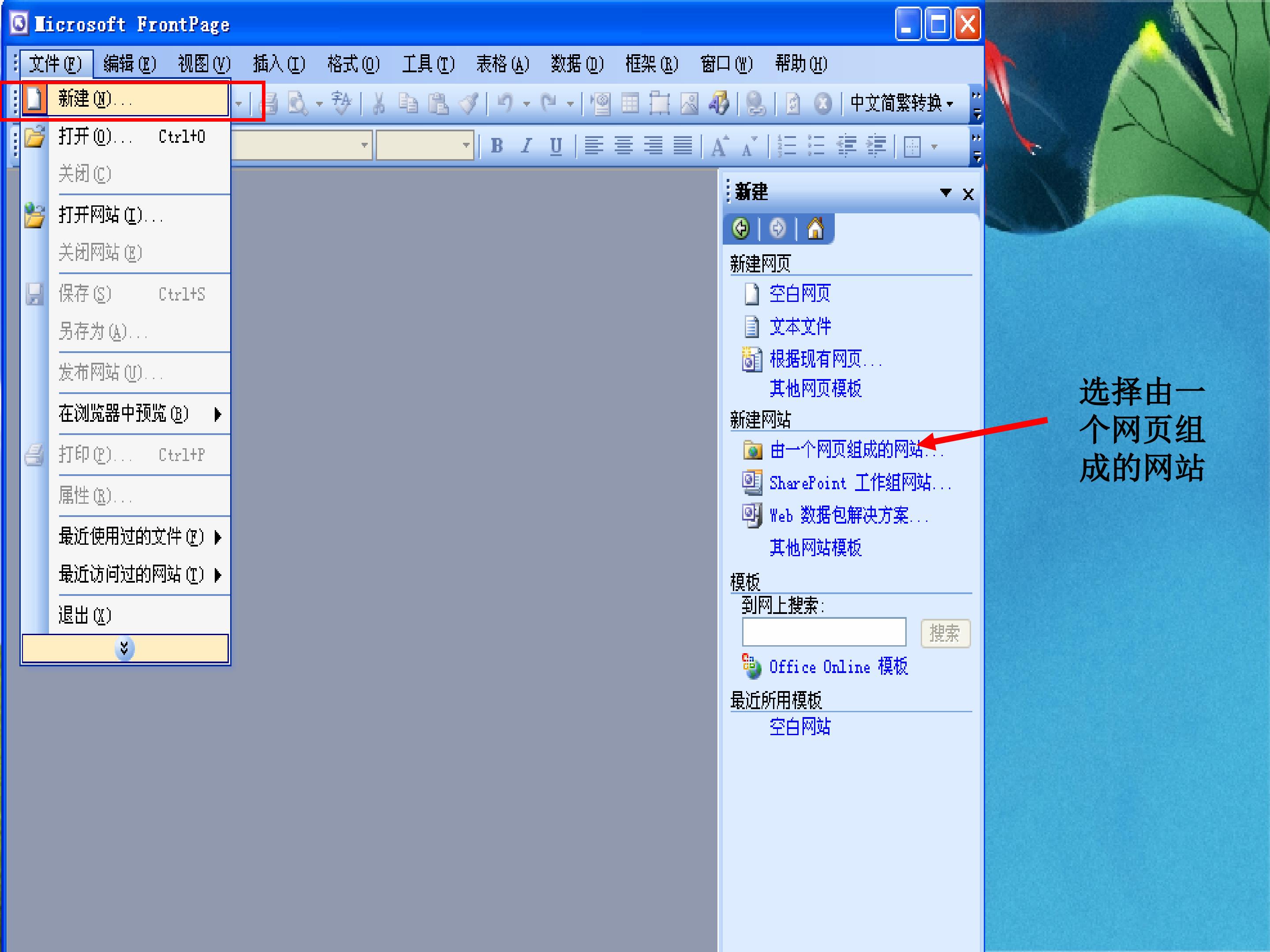Open the 中文简繁转换 dropdown
This screenshot has width=1270, height=952.
[902, 103]
